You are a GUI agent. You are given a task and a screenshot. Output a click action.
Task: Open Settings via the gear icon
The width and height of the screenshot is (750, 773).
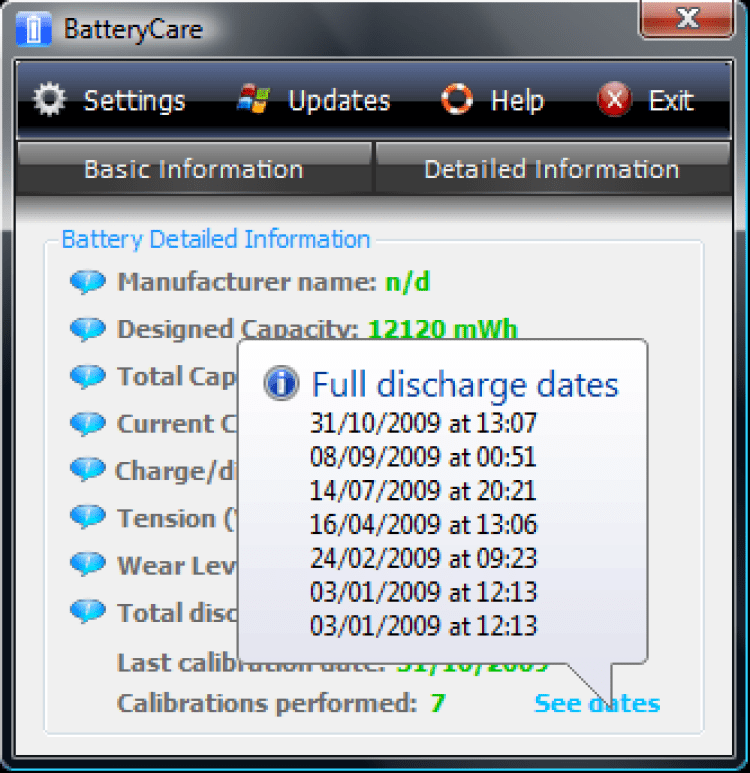click(x=49, y=100)
